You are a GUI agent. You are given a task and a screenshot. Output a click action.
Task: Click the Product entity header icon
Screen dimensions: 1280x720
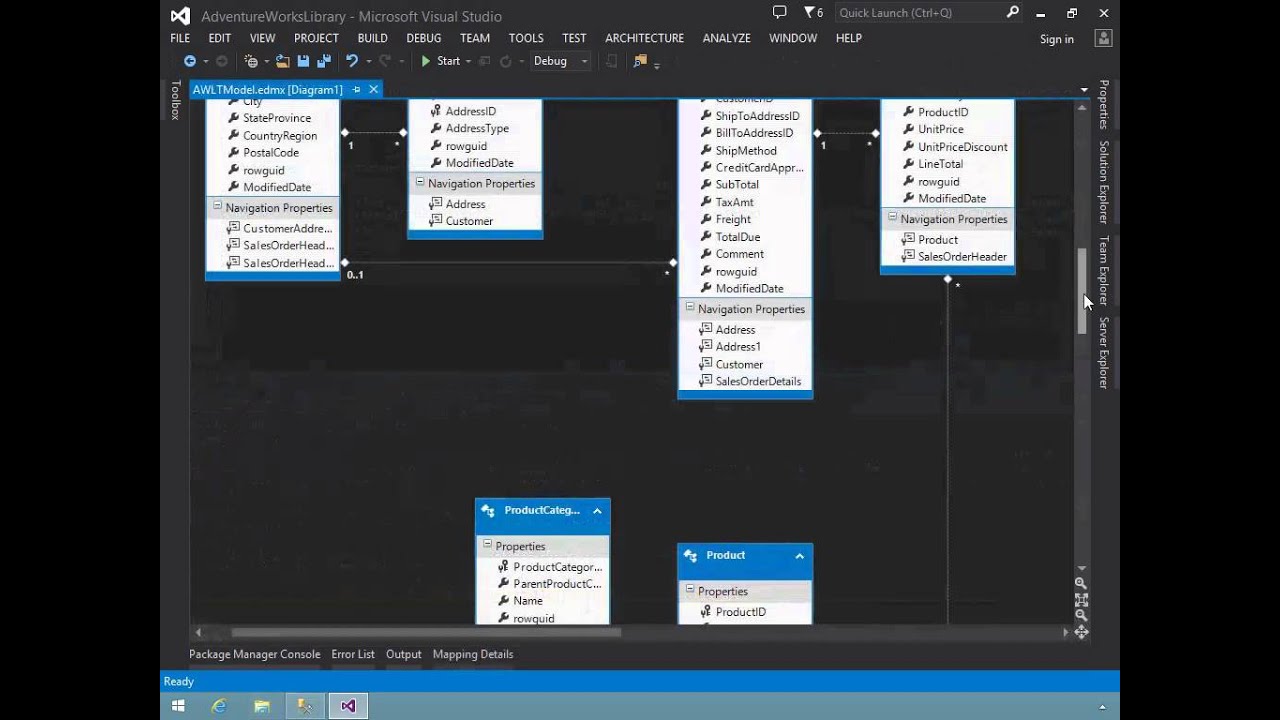(690, 555)
